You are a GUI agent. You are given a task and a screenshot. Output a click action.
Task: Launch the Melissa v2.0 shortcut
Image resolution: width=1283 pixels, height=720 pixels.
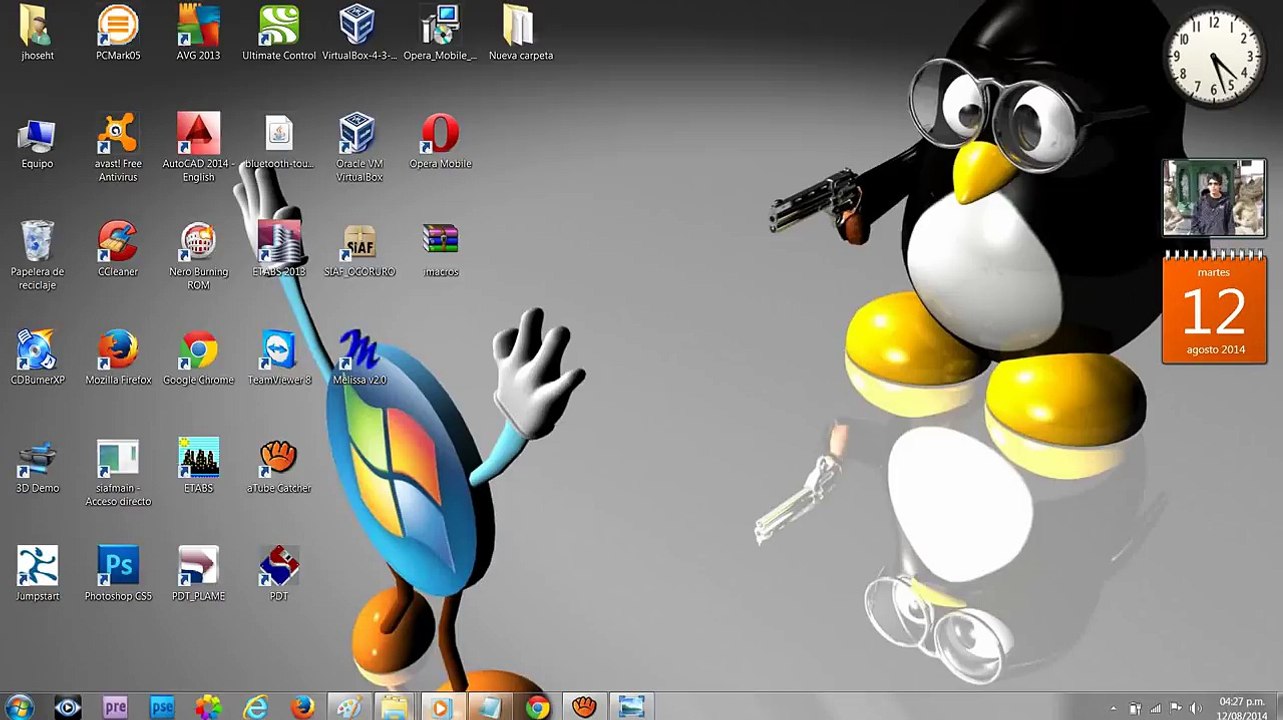click(x=359, y=358)
